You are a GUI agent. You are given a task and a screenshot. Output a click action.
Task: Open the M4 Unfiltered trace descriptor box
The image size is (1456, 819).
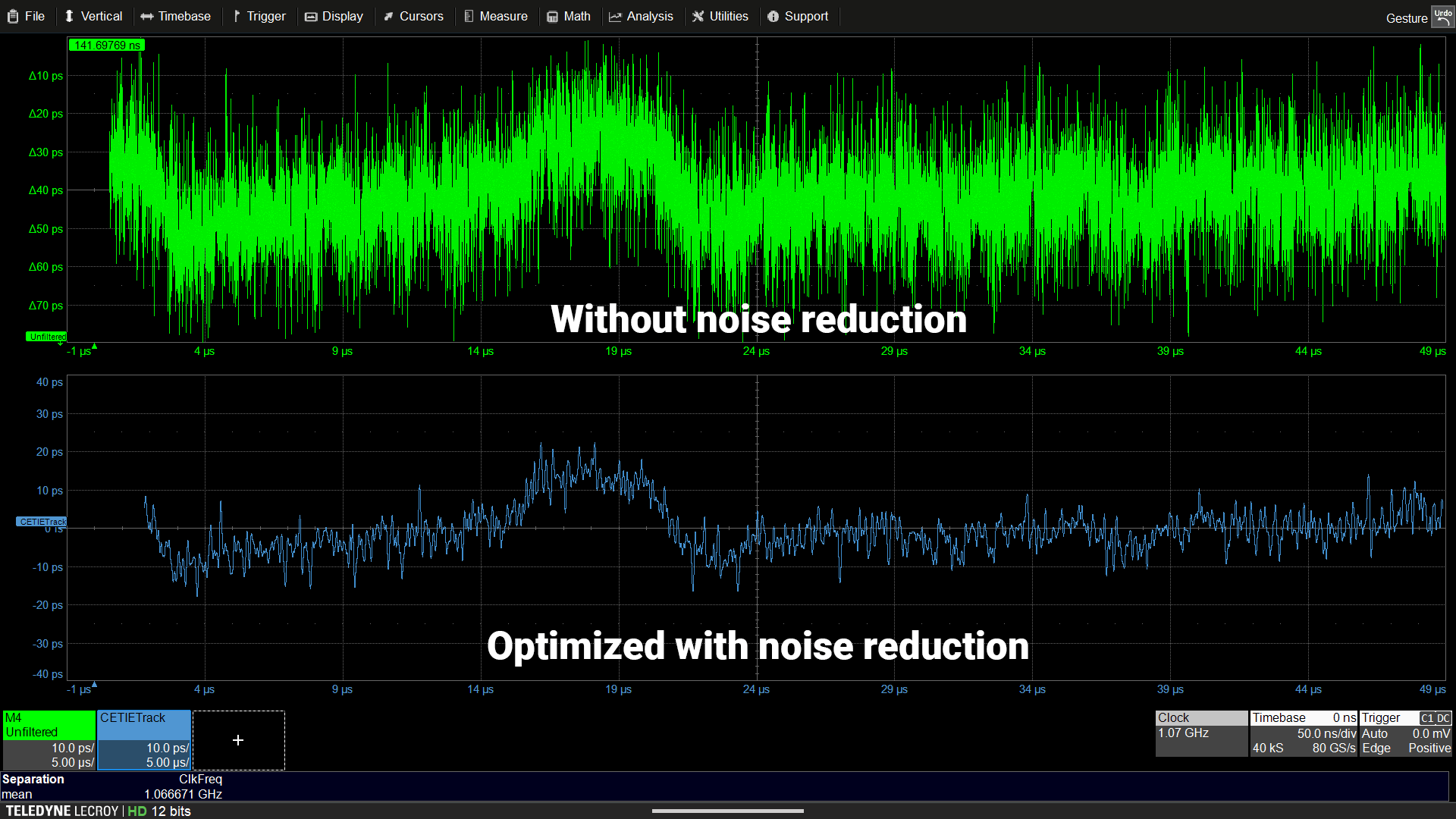point(49,739)
